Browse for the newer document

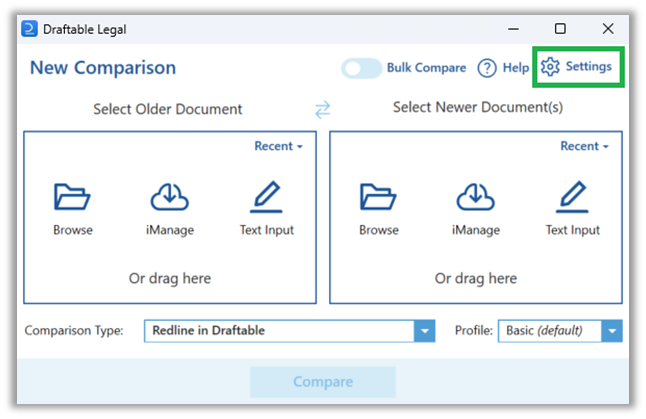[379, 210]
